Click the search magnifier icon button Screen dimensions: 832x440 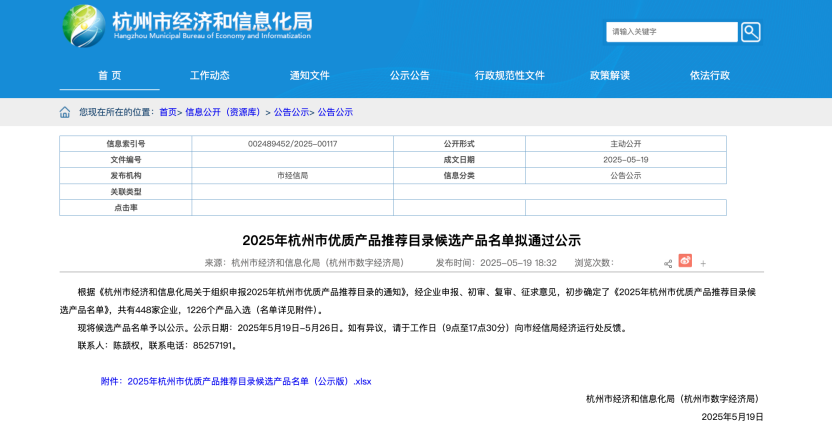point(750,32)
